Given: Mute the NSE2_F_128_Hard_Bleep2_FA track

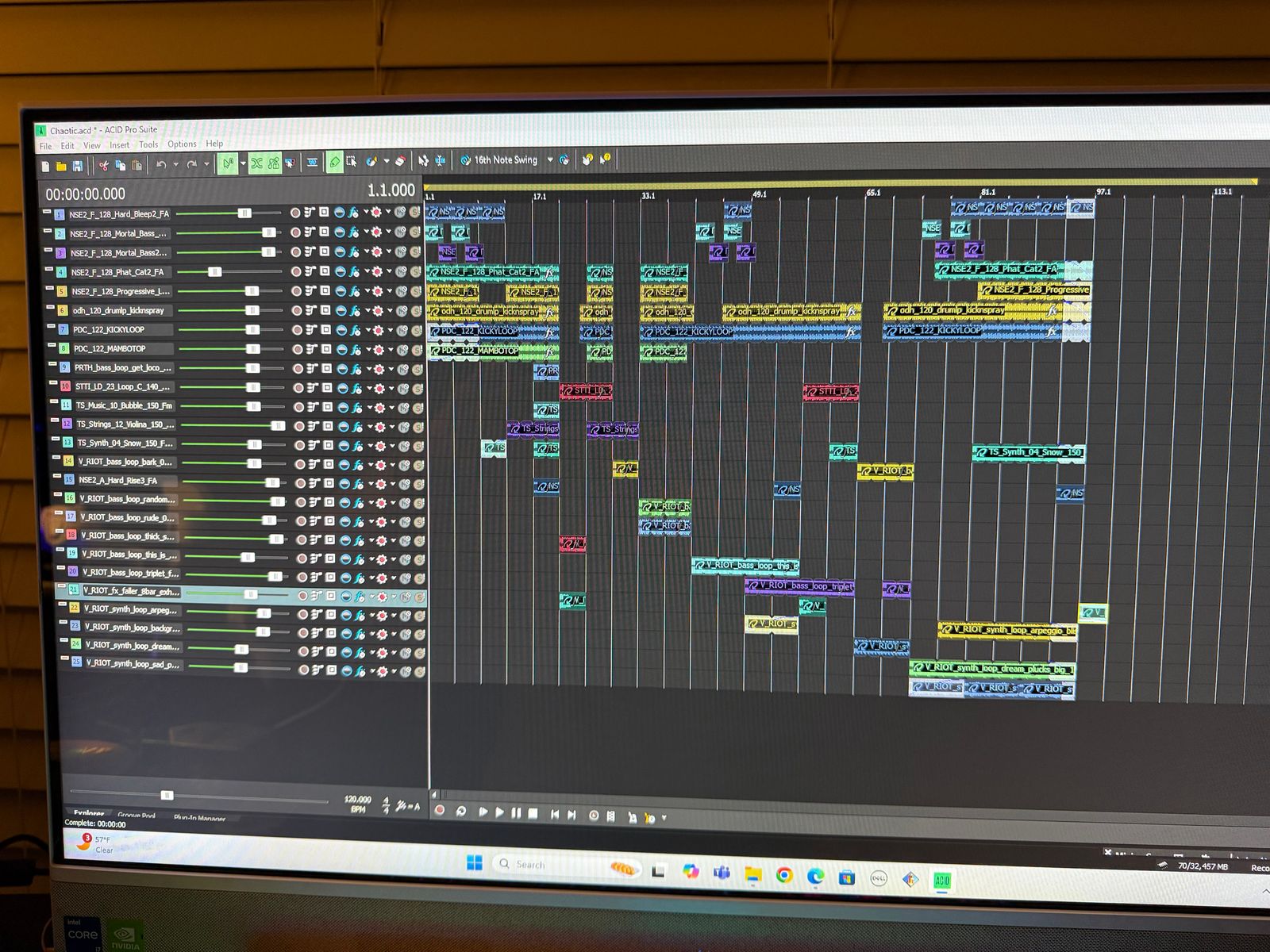Looking at the screenshot, I should click(400, 213).
